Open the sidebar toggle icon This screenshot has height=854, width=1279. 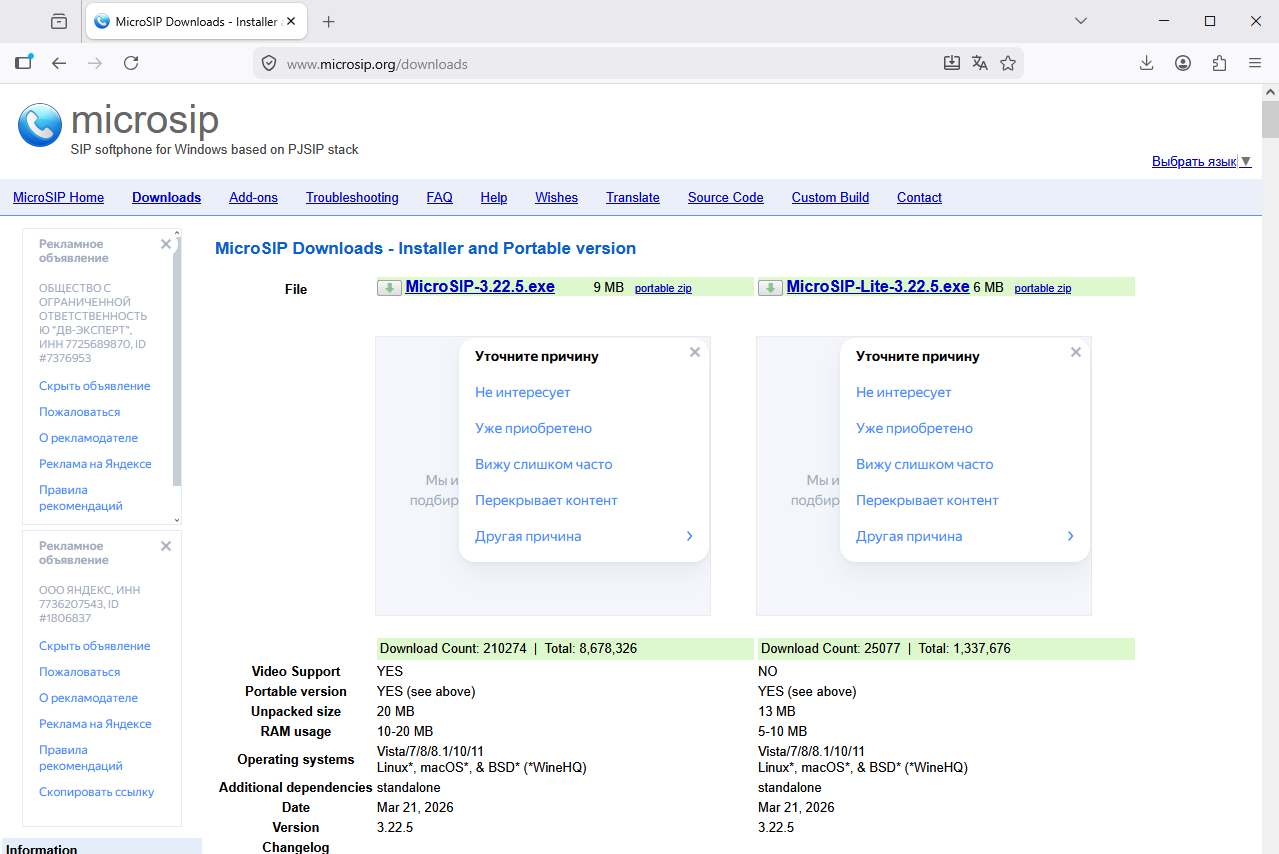tap(24, 62)
